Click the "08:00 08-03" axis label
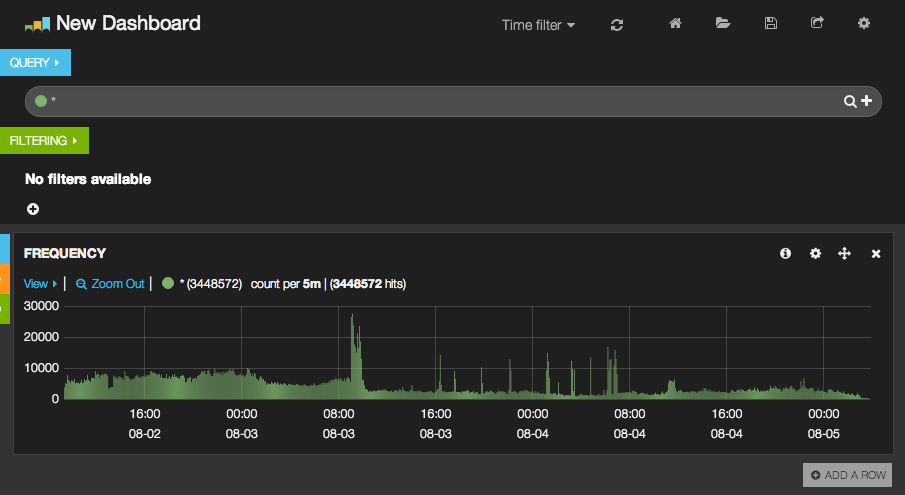Screen dimensions: 905x495 [x=338, y=423]
